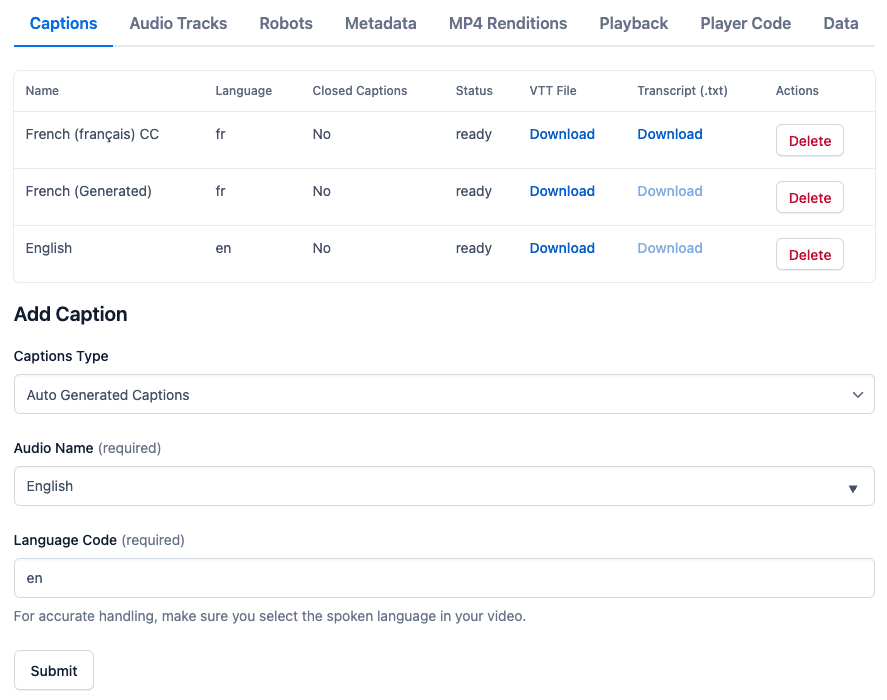
Task: Switch to the Playback tab
Action: [634, 23]
